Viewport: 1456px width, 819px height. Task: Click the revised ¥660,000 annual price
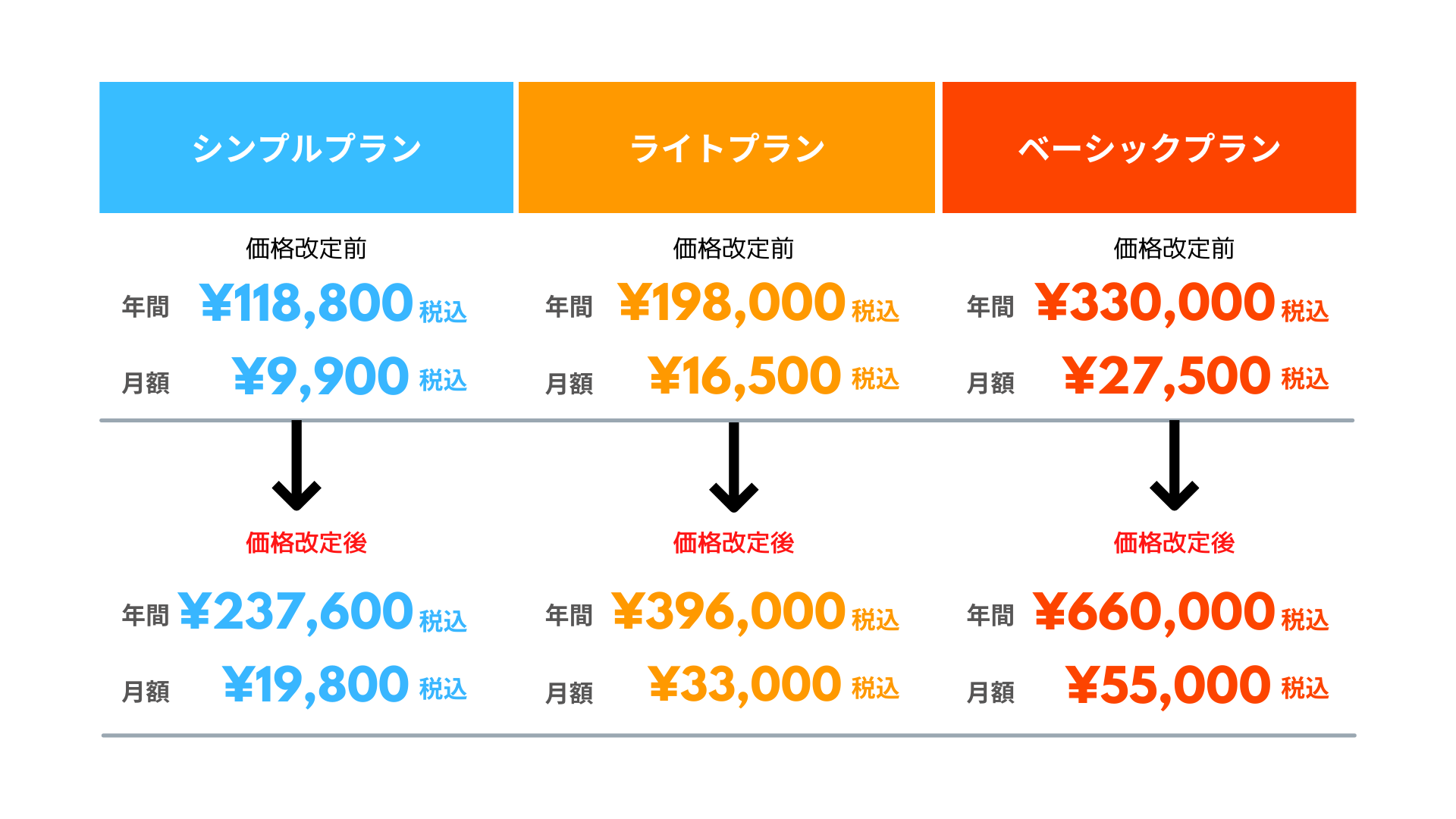click(1154, 612)
